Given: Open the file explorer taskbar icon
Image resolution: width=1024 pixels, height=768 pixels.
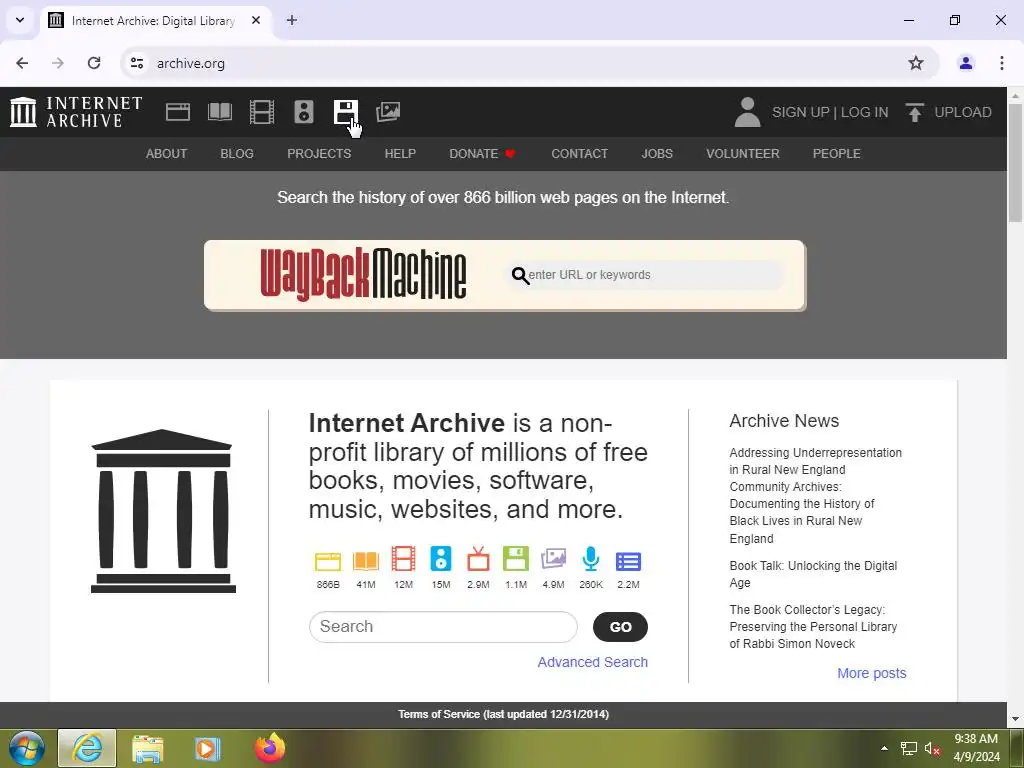Looking at the screenshot, I should [x=148, y=748].
